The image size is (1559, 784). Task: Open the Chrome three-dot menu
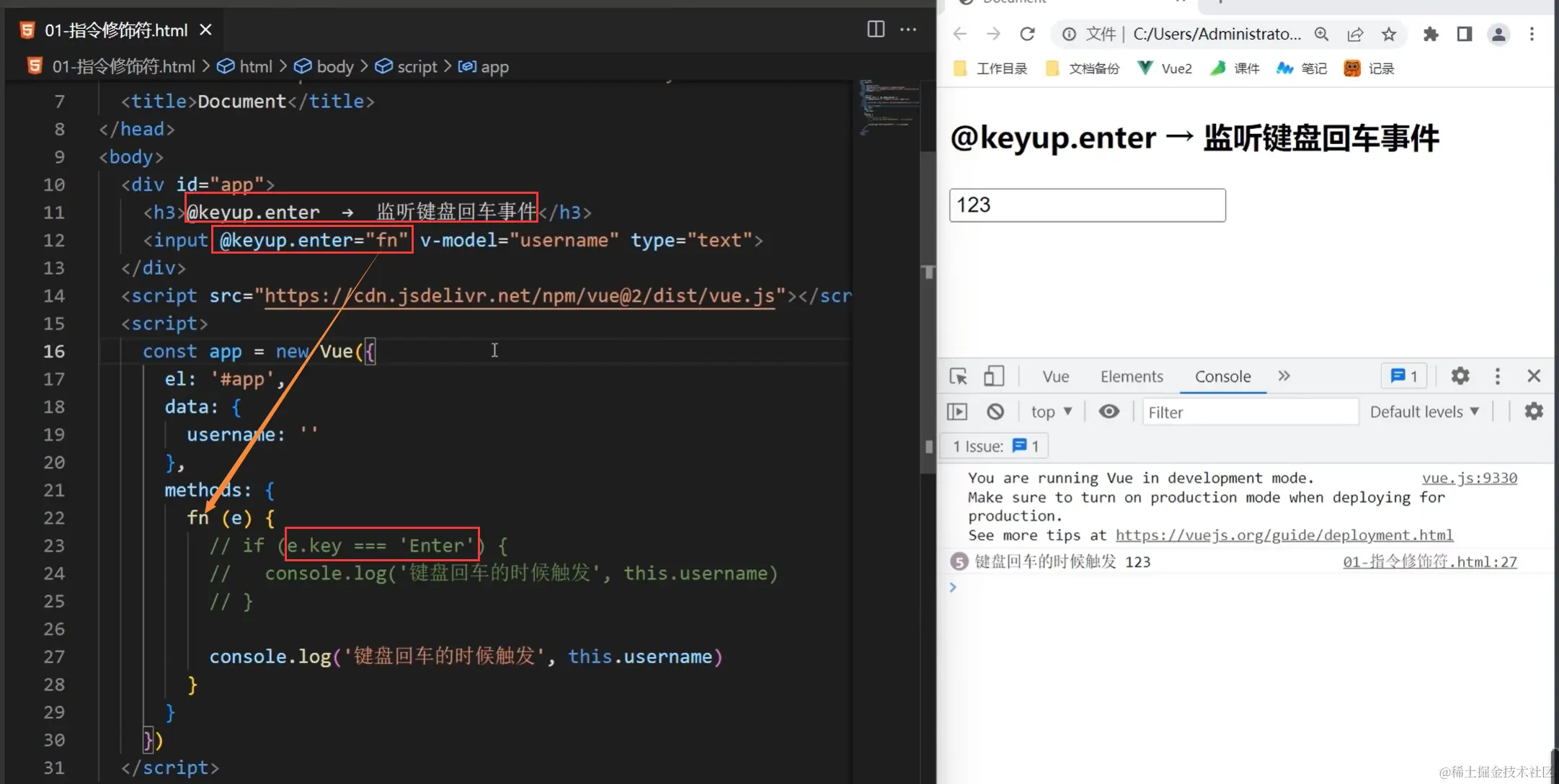coord(1532,34)
